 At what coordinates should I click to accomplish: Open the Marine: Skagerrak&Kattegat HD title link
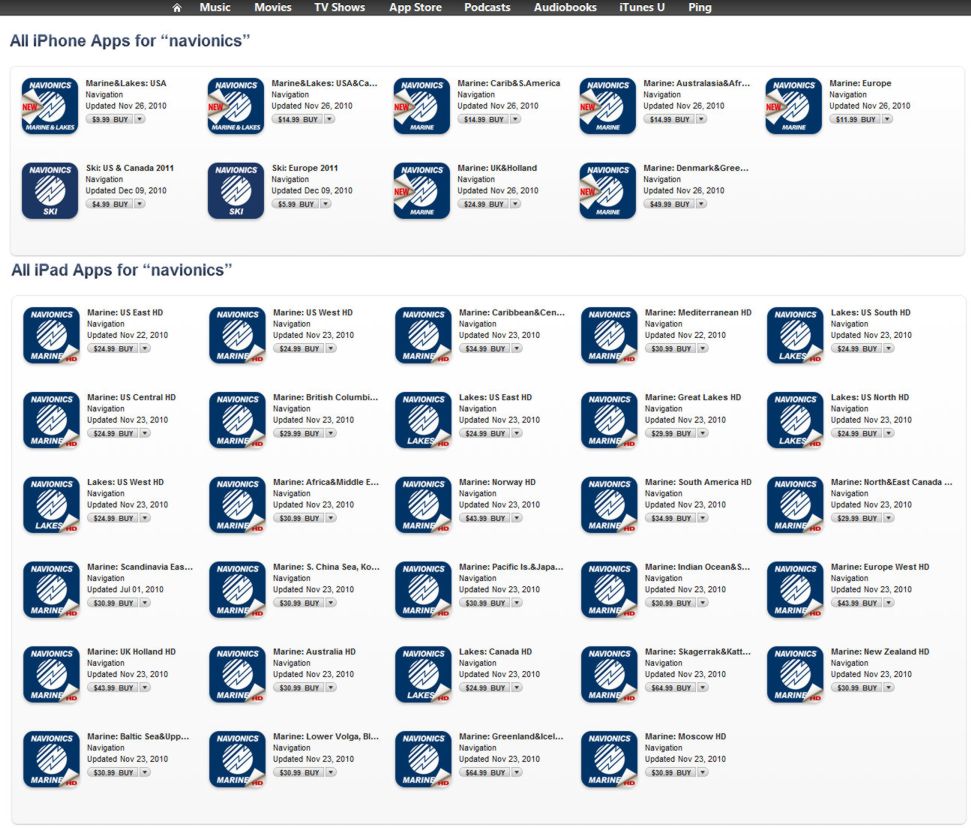pos(698,652)
